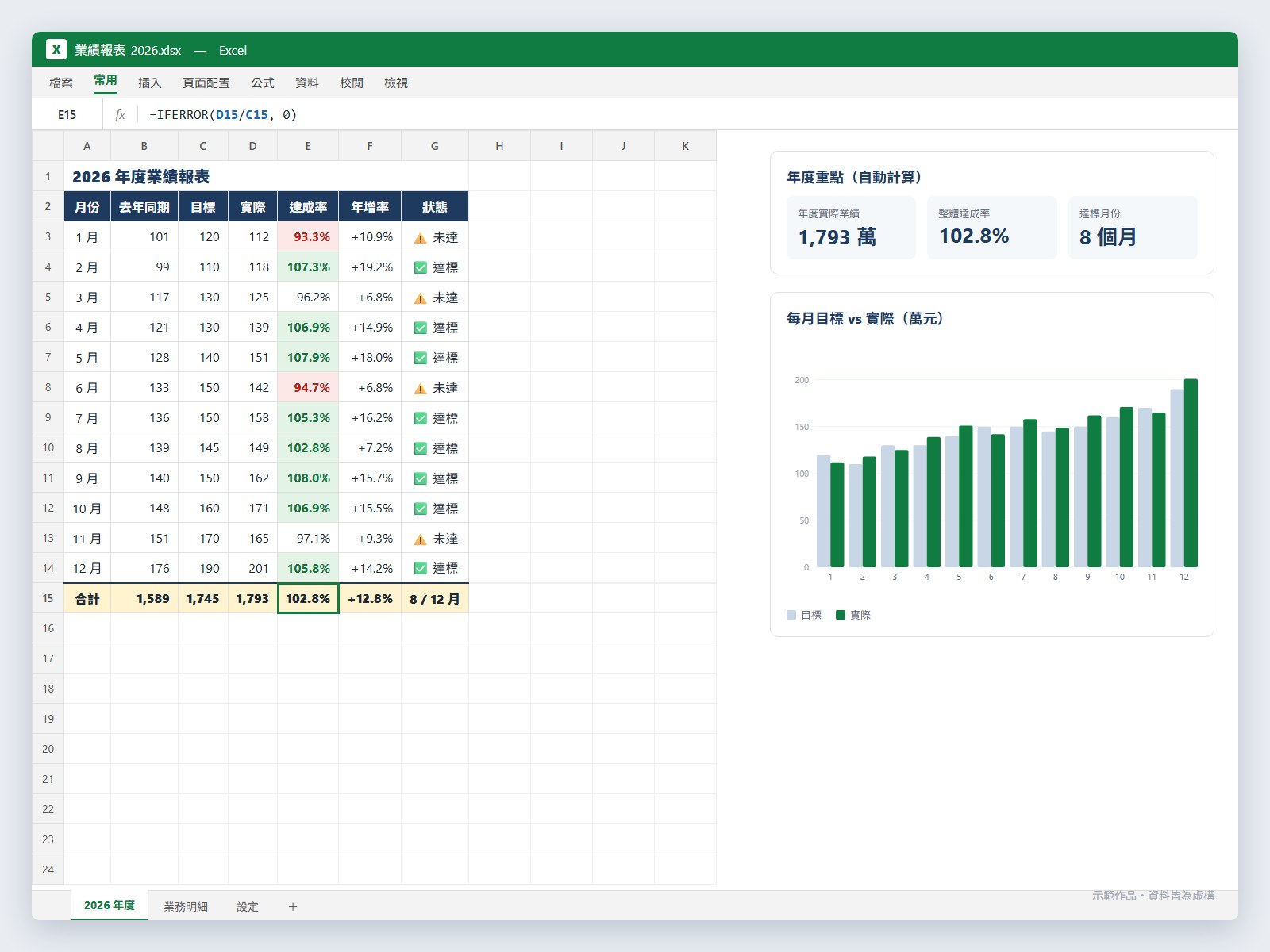1270x952 pixels.
Task: Click warning icon in 1月 status cell
Action: pyautogui.click(x=421, y=237)
